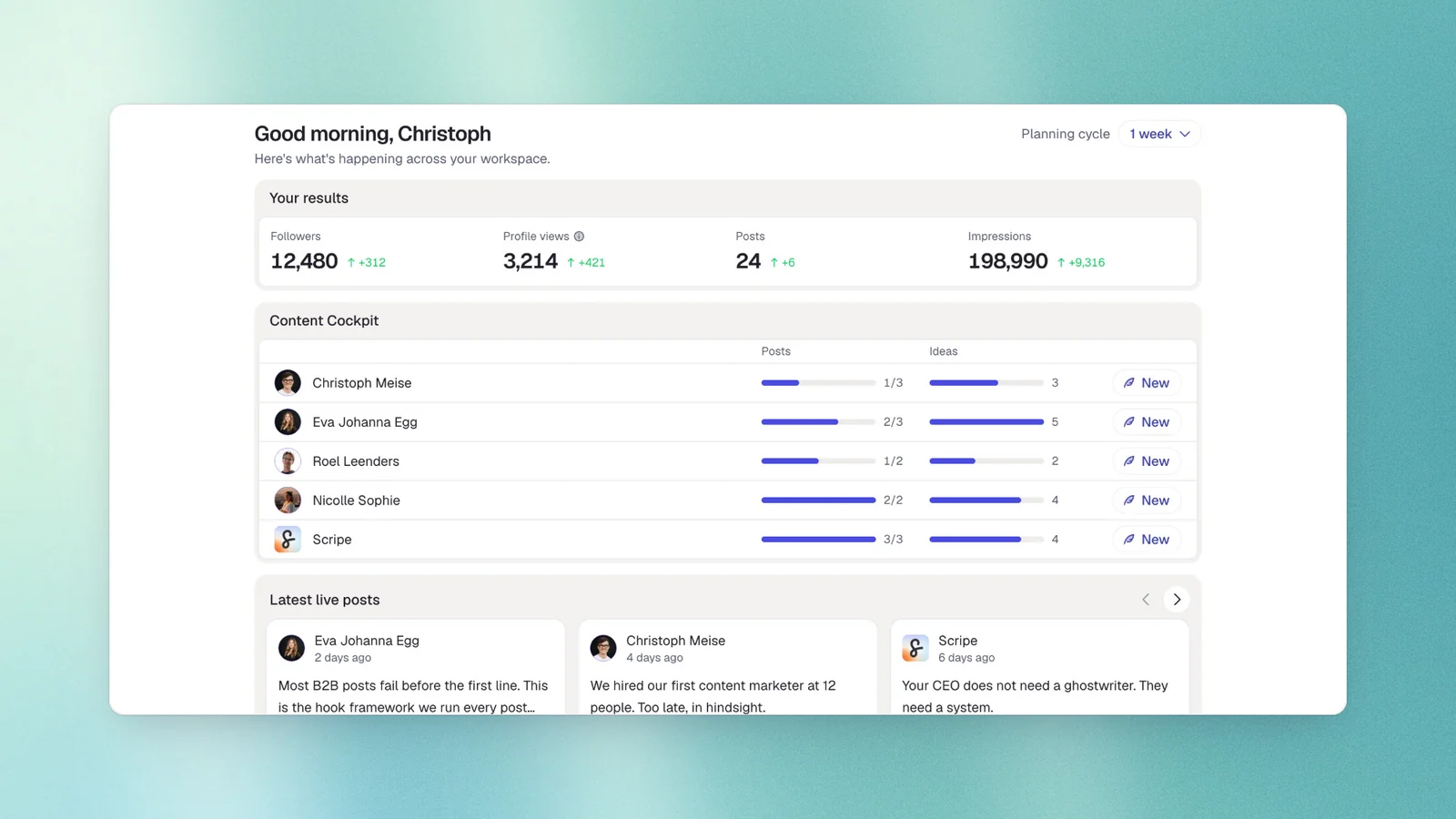This screenshot has width=1456, height=819.
Task: Click Roel Leenders' posts progress bar
Action: coord(818,461)
